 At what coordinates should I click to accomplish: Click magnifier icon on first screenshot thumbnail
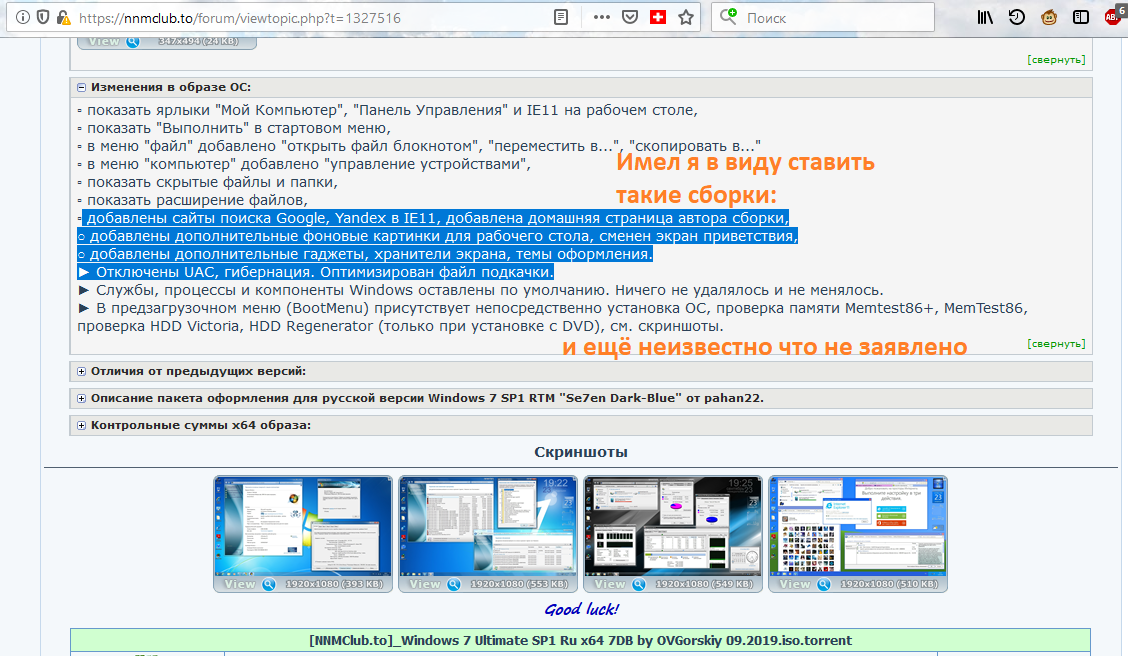pyautogui.click(x=268, y=584)
